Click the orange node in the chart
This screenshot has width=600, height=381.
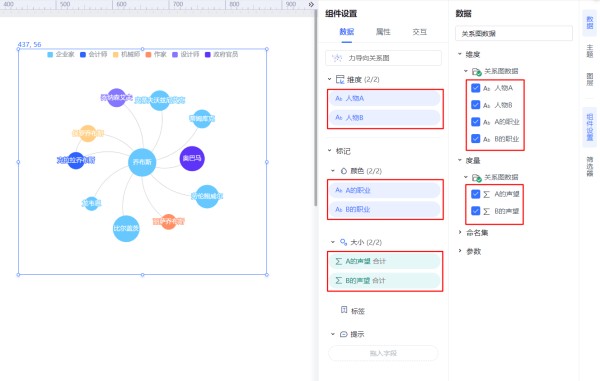[x=168, y=221]
